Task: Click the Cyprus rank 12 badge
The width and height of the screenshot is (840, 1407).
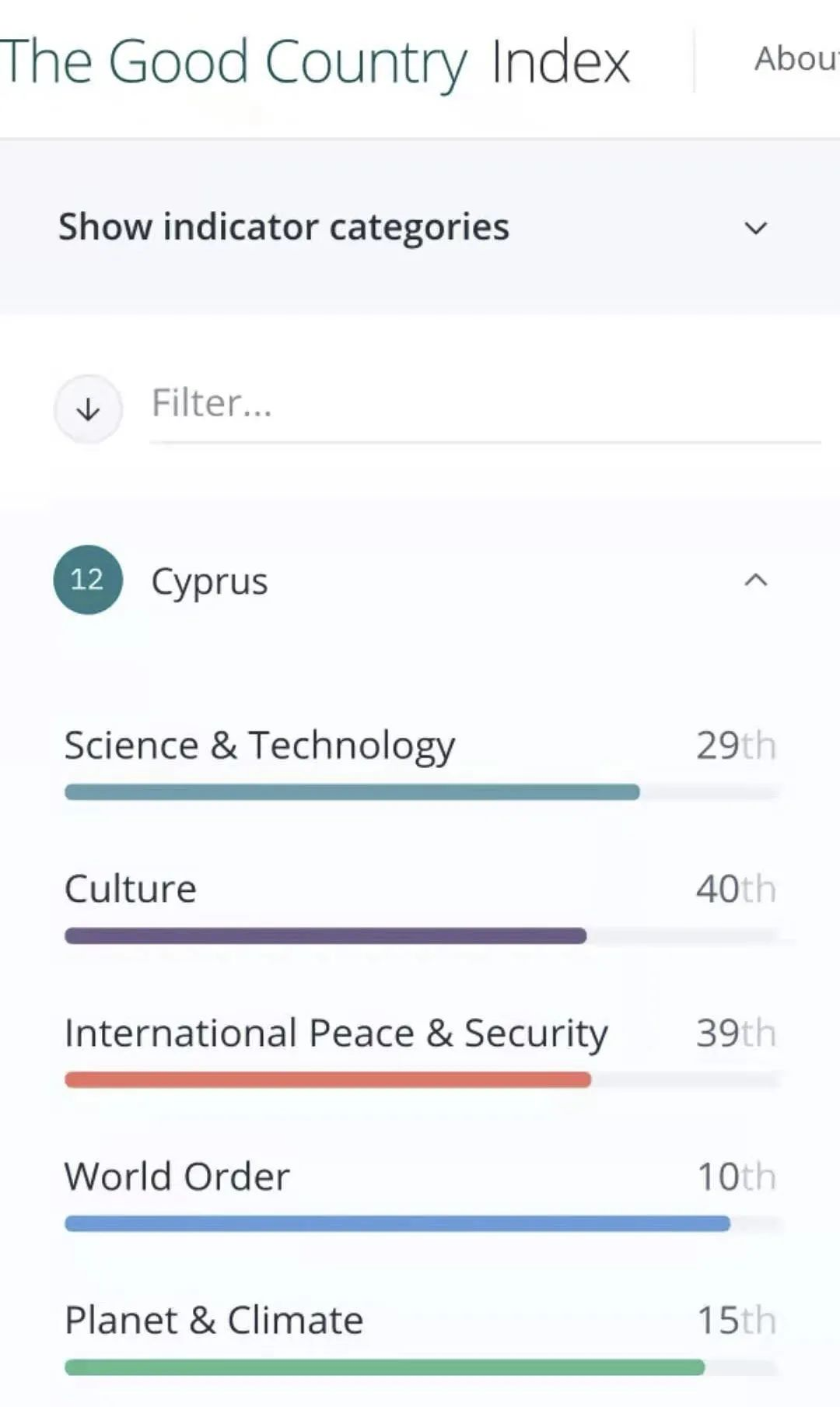Action: [x=88, y=580]
